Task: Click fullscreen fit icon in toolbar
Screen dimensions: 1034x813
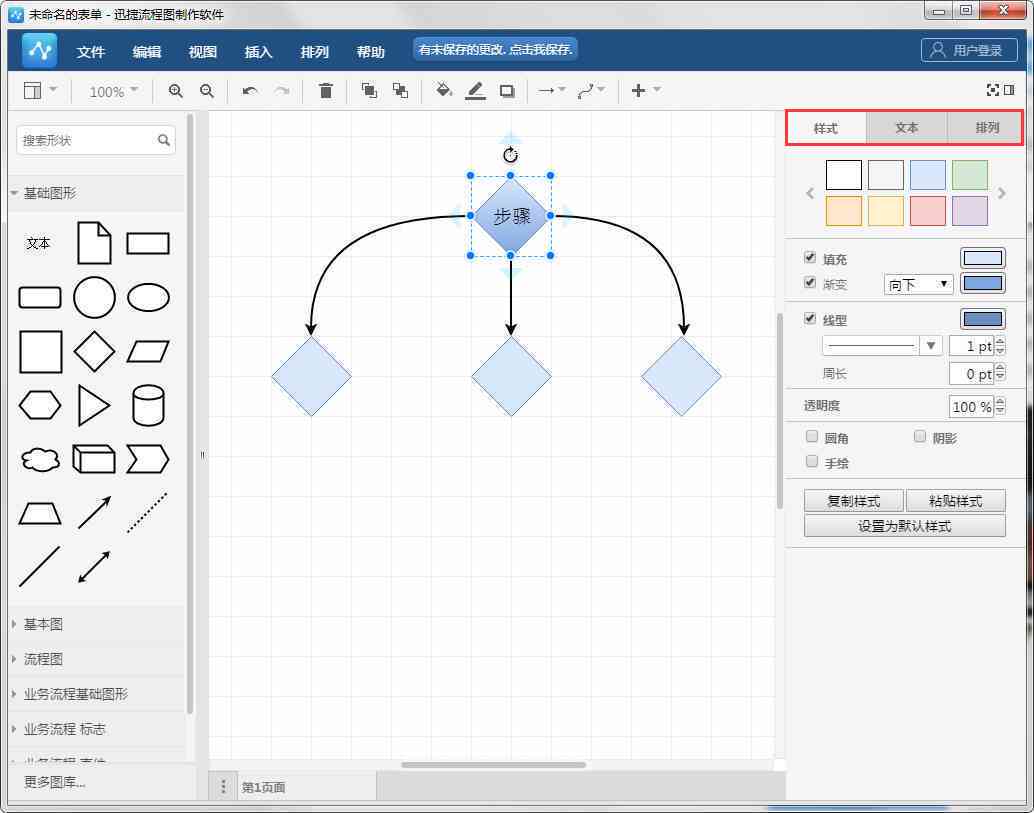Action: (x=992, y=90)
